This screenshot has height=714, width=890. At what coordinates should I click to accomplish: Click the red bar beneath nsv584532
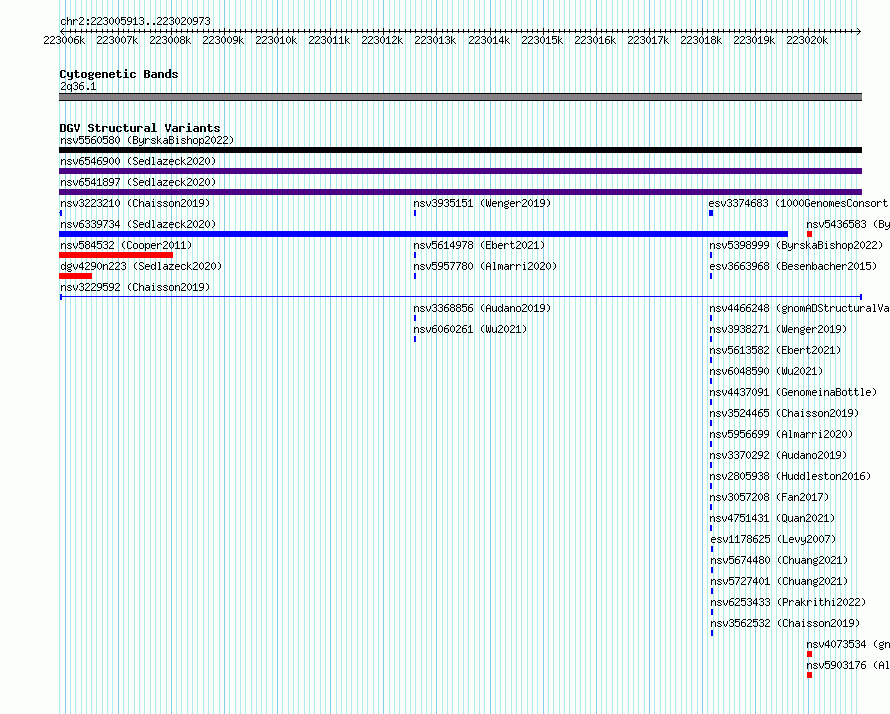coord(116,255)
